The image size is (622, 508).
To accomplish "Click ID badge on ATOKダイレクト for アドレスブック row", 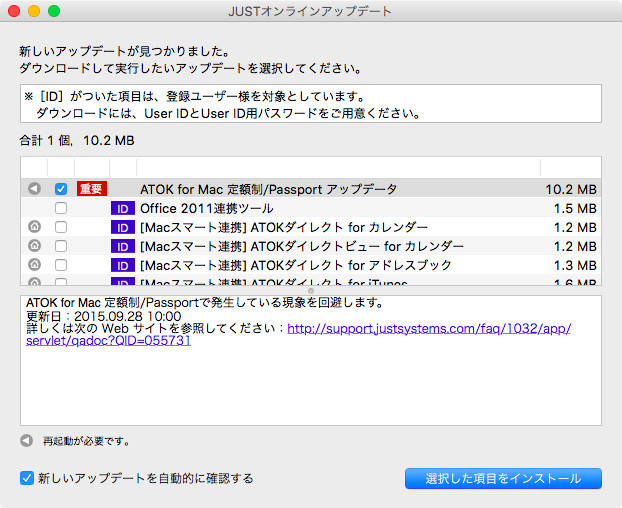I will 123,266.
